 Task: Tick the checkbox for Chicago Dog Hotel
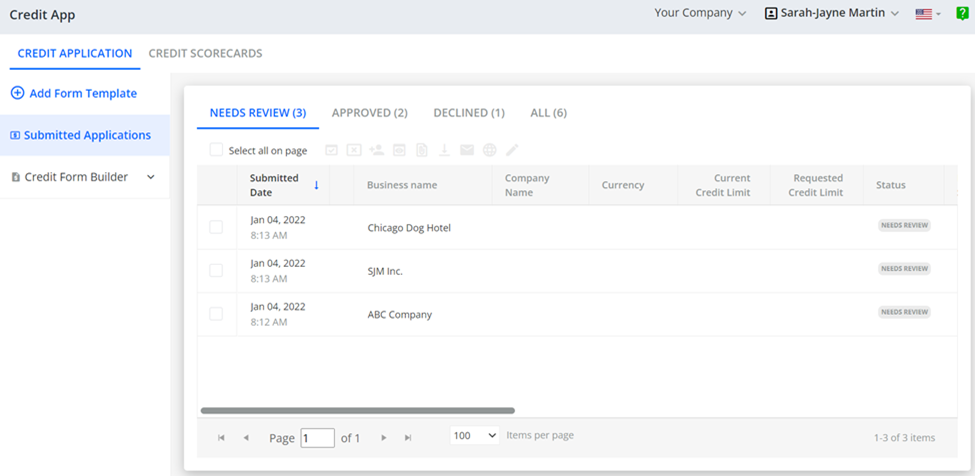pyautogui.click(x=216, y=227)
